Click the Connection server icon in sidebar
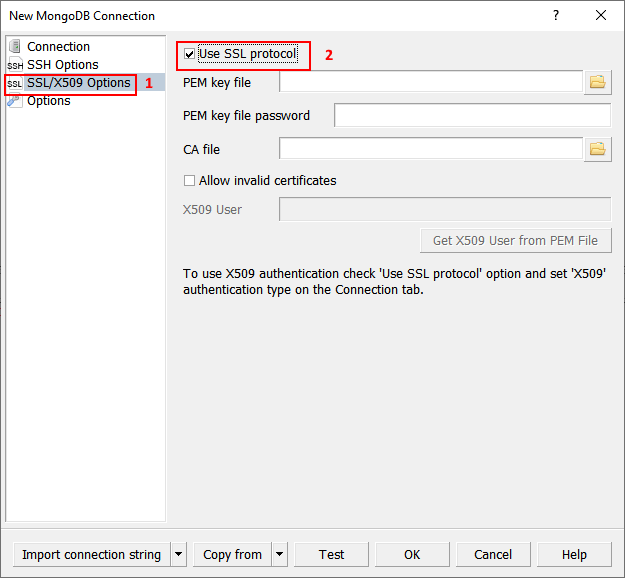The image size is (625, 578). (15, 46)
